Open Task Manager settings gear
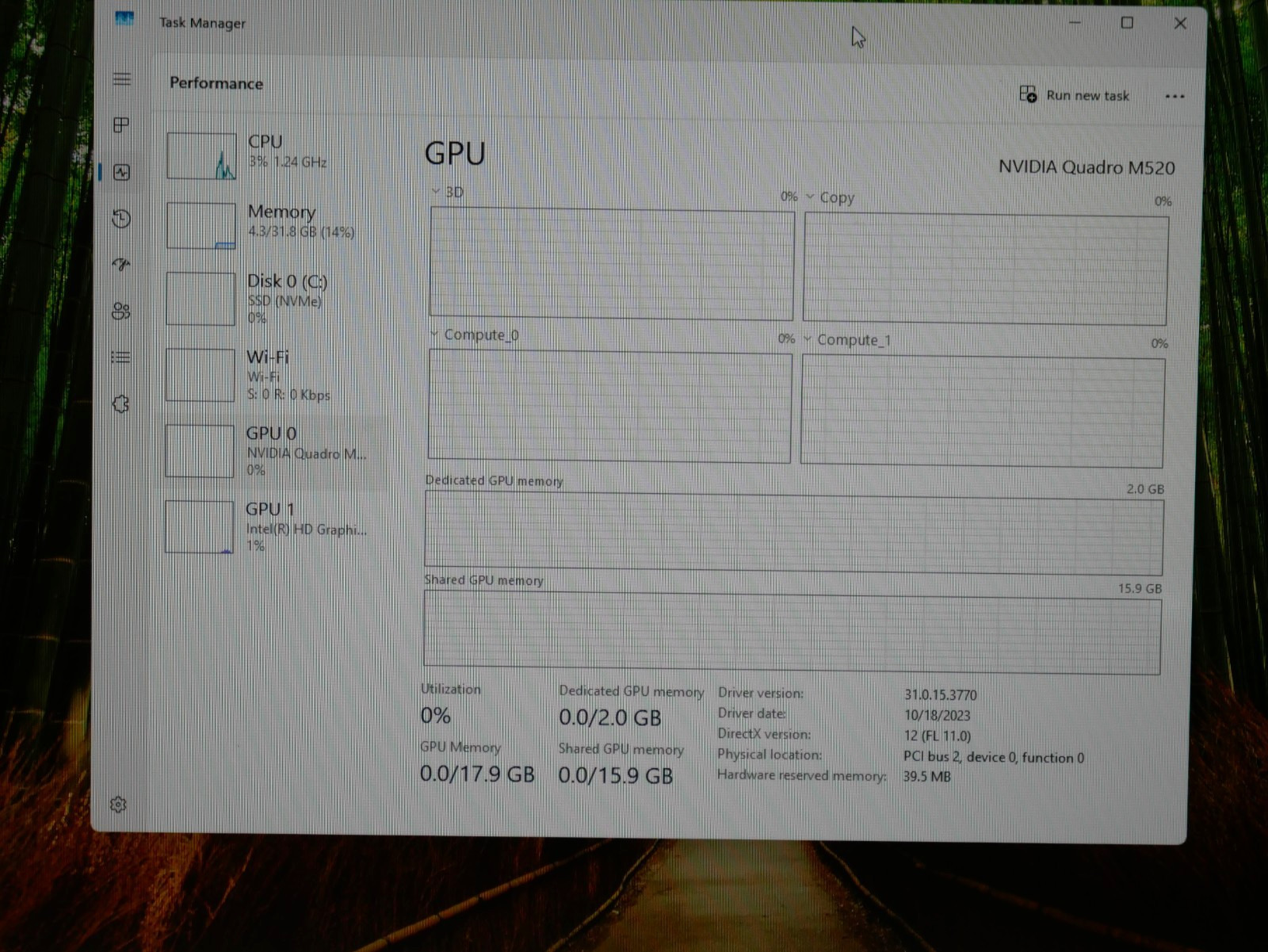 [118, 805]
